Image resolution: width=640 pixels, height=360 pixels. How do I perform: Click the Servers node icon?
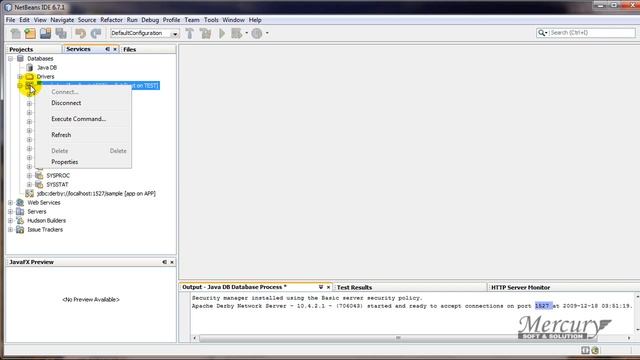point(20,211)
